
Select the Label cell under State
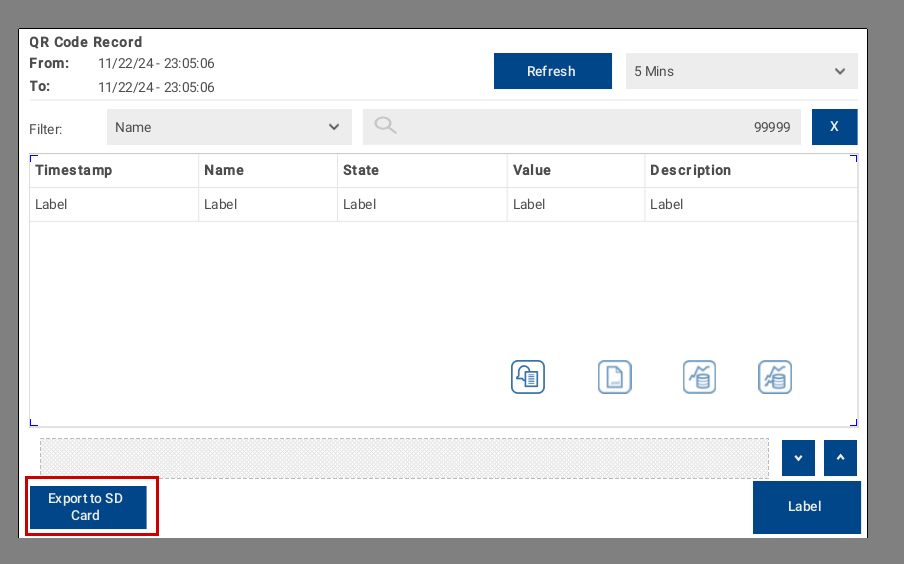(423, 205)
